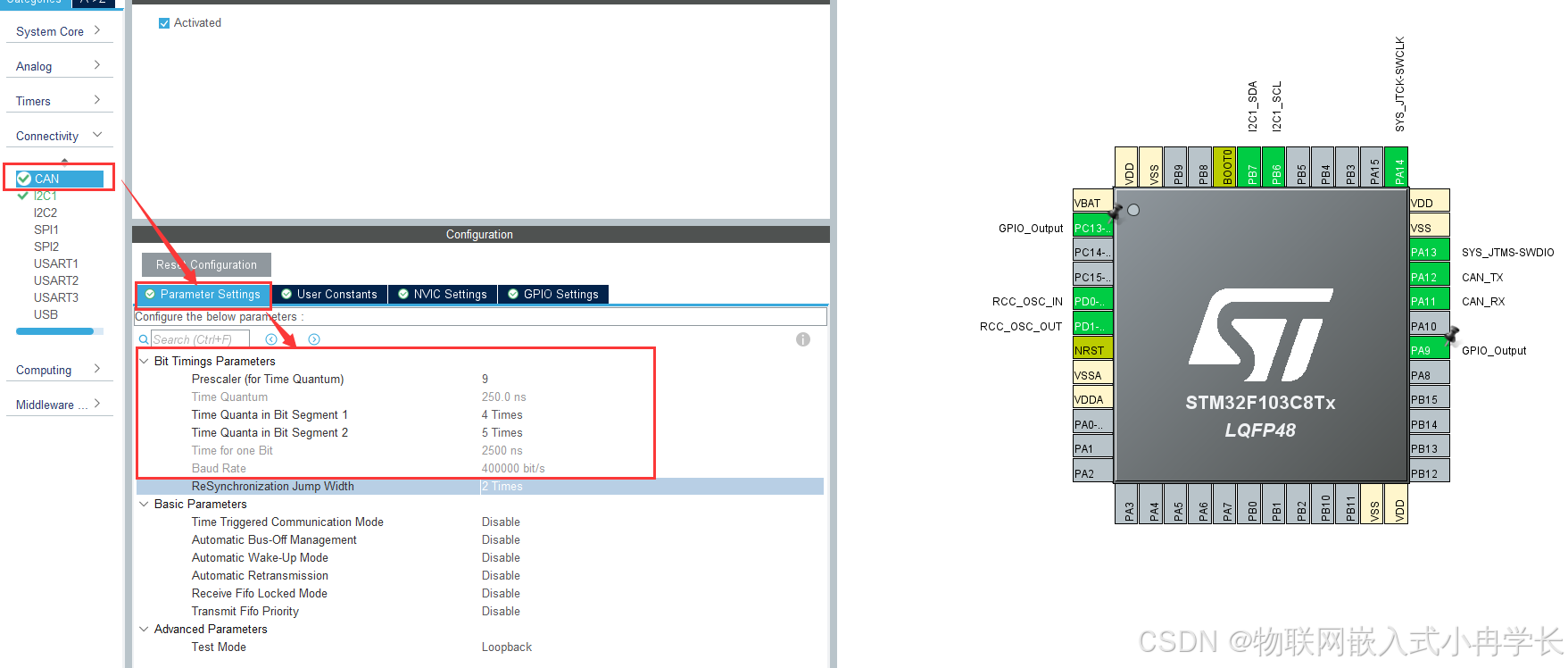
Task: Go to next search result arrow
Action: (x=314, y=339)
